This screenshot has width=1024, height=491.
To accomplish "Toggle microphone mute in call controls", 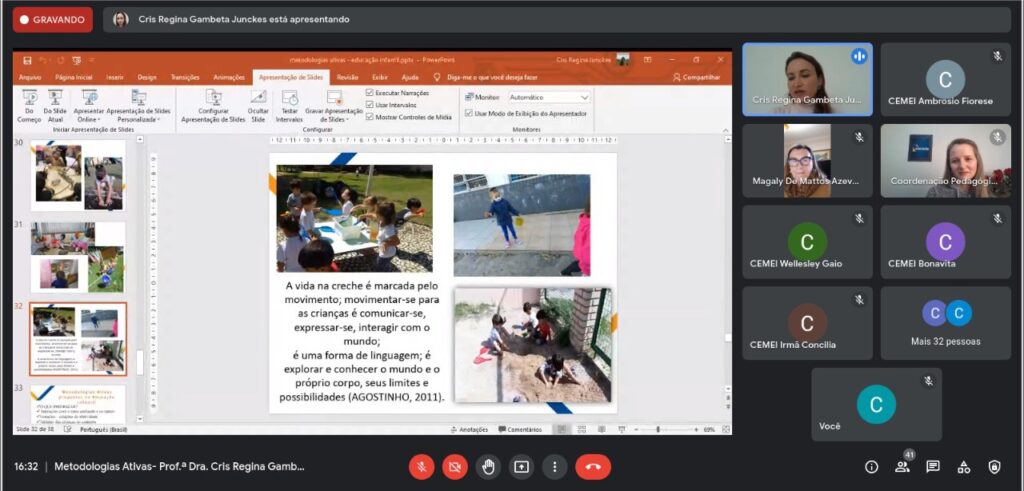I will coord(421,467).
